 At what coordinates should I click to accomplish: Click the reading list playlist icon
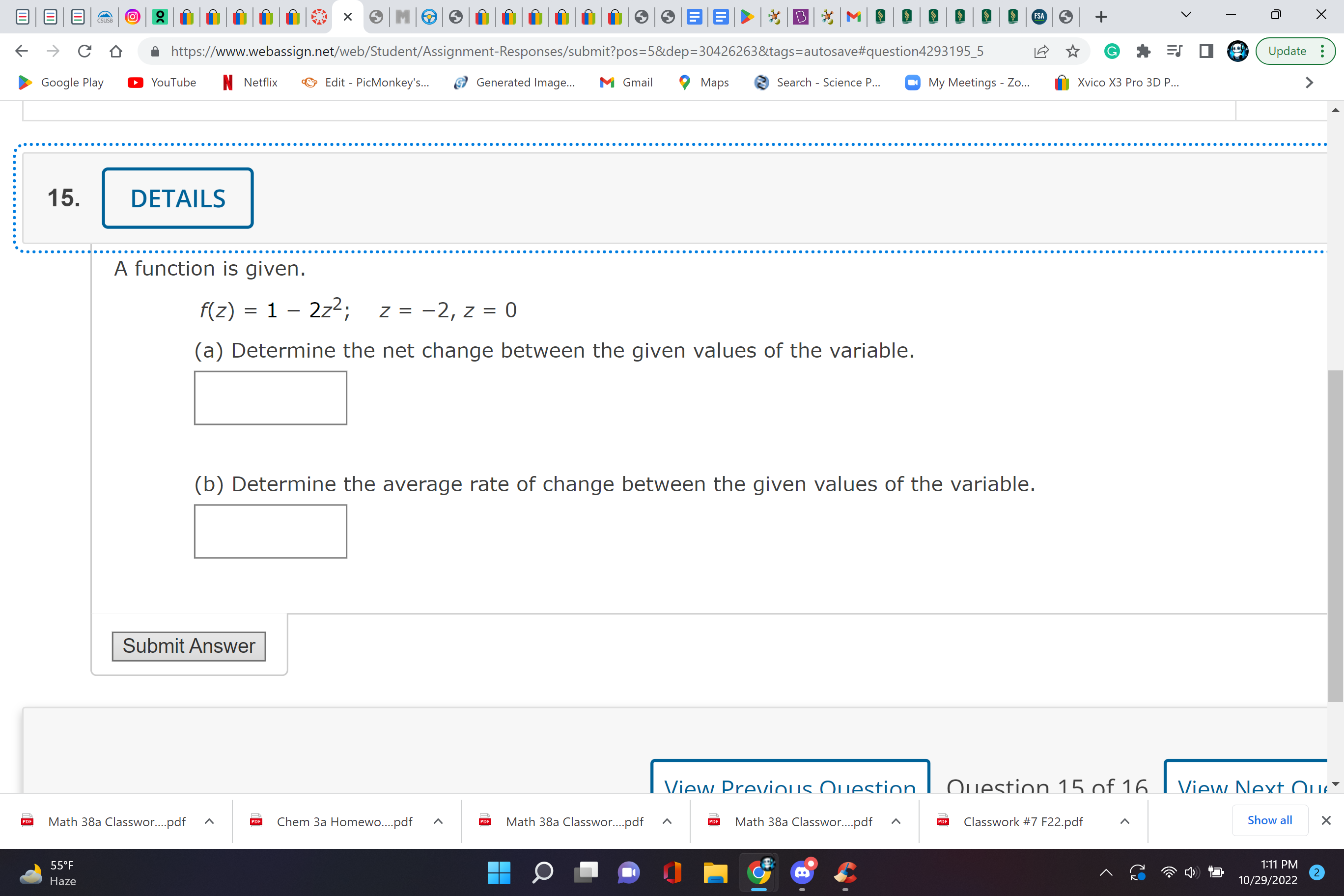coord(1175,51)
